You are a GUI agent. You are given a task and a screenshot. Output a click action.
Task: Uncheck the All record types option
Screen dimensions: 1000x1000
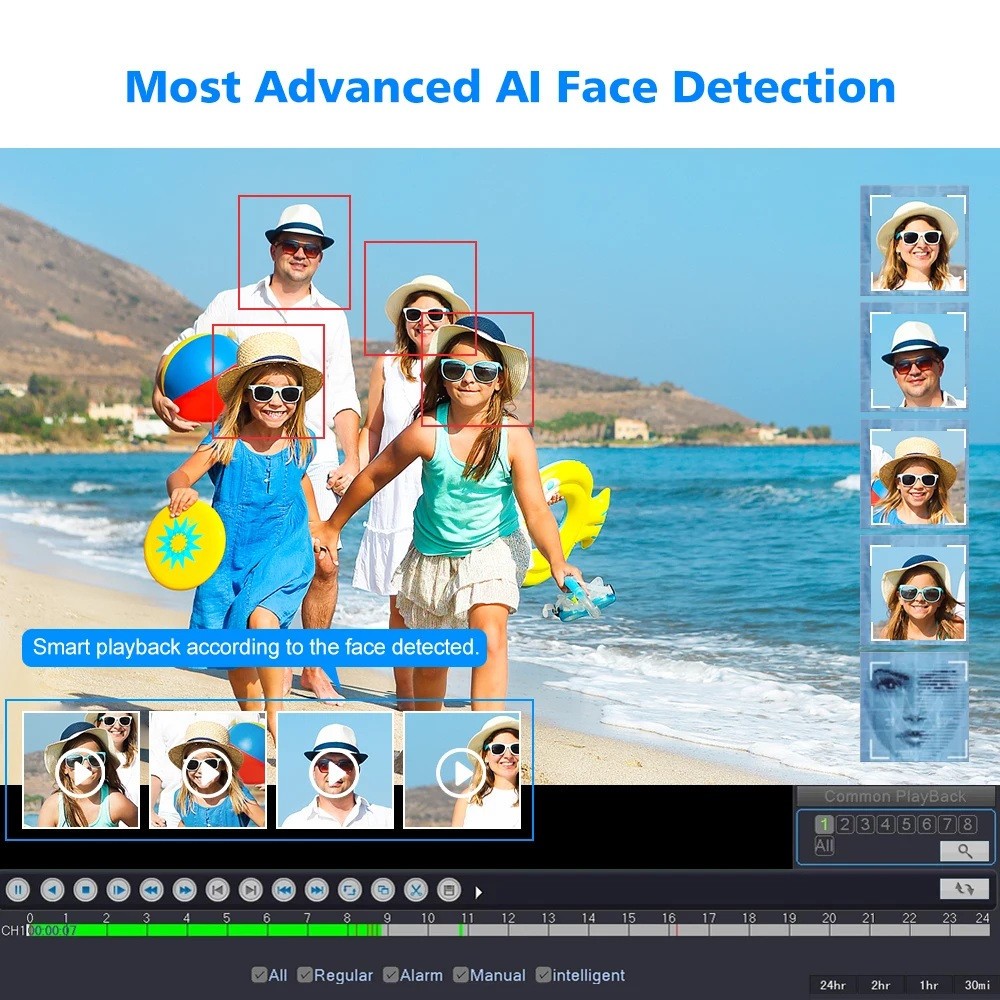click(259, 975)
